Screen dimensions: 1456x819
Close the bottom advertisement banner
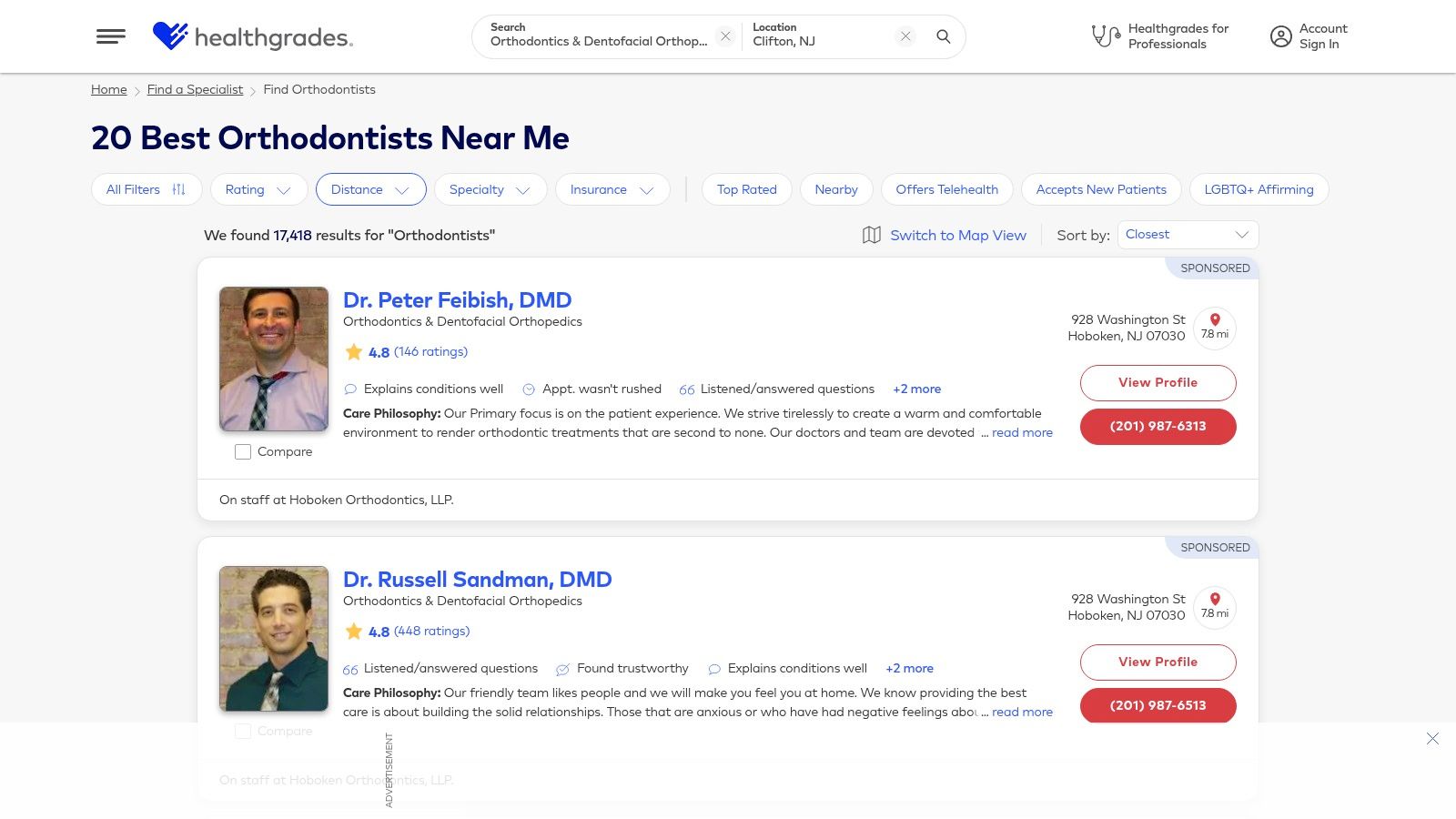[1432, 739]
